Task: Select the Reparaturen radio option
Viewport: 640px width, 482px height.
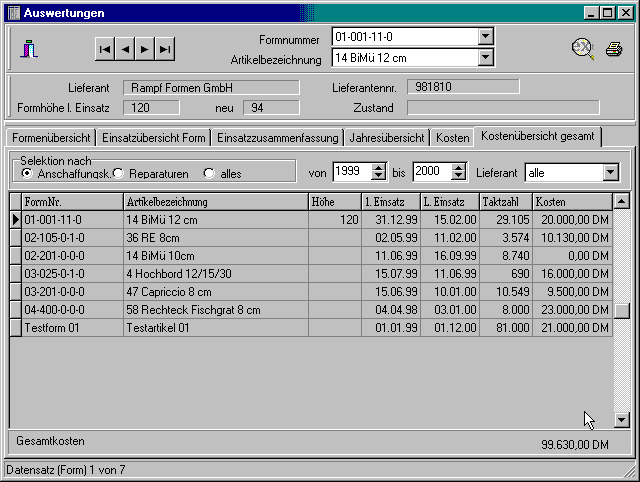Action: tap(118, 173)
